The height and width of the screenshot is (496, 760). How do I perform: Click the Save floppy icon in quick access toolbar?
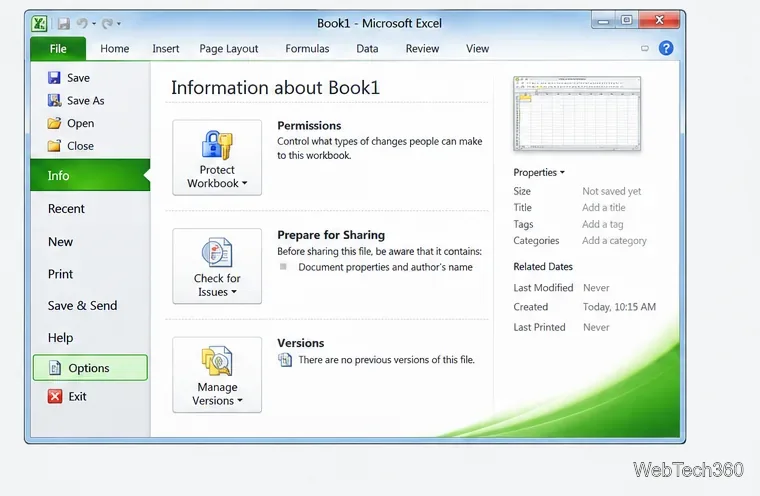[x=63, y=23]
